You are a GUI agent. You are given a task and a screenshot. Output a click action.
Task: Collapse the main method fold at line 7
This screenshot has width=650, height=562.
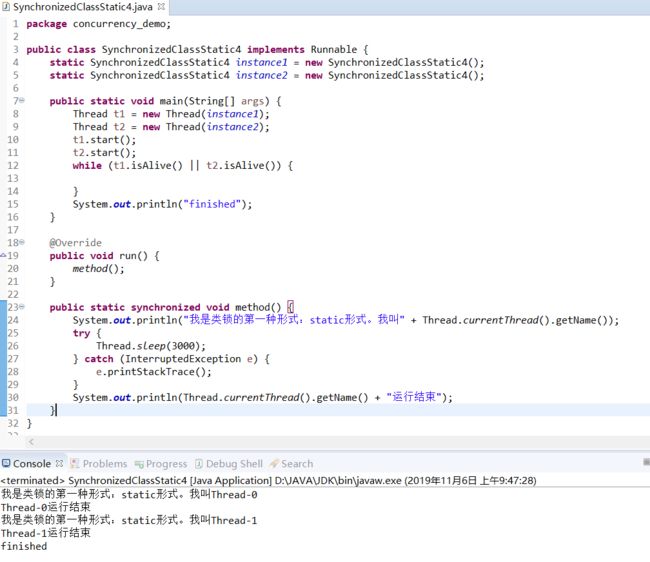[22, 100]
